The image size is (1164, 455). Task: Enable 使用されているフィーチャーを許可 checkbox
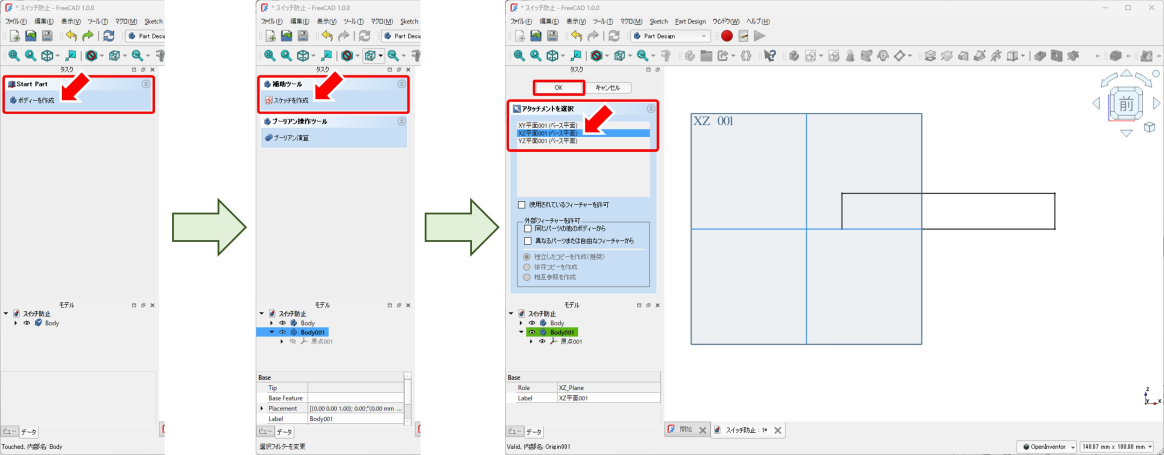521,204
